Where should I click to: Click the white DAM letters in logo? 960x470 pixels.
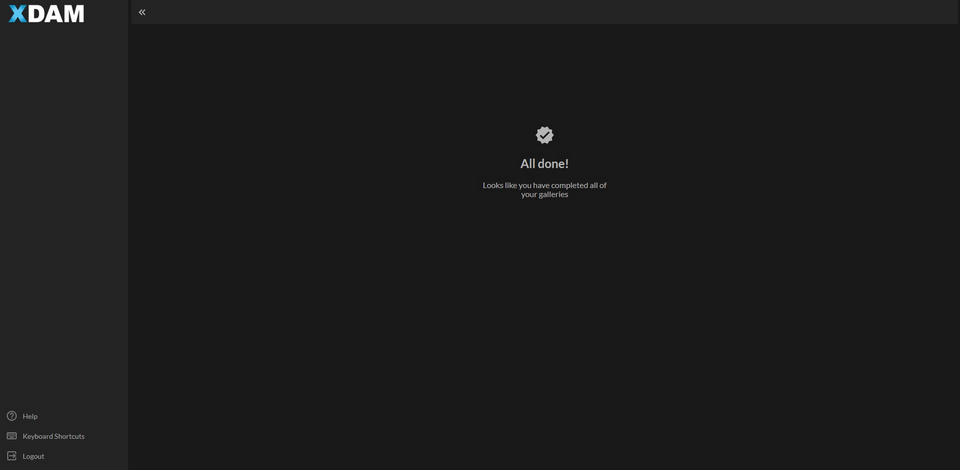click(56, 14)
